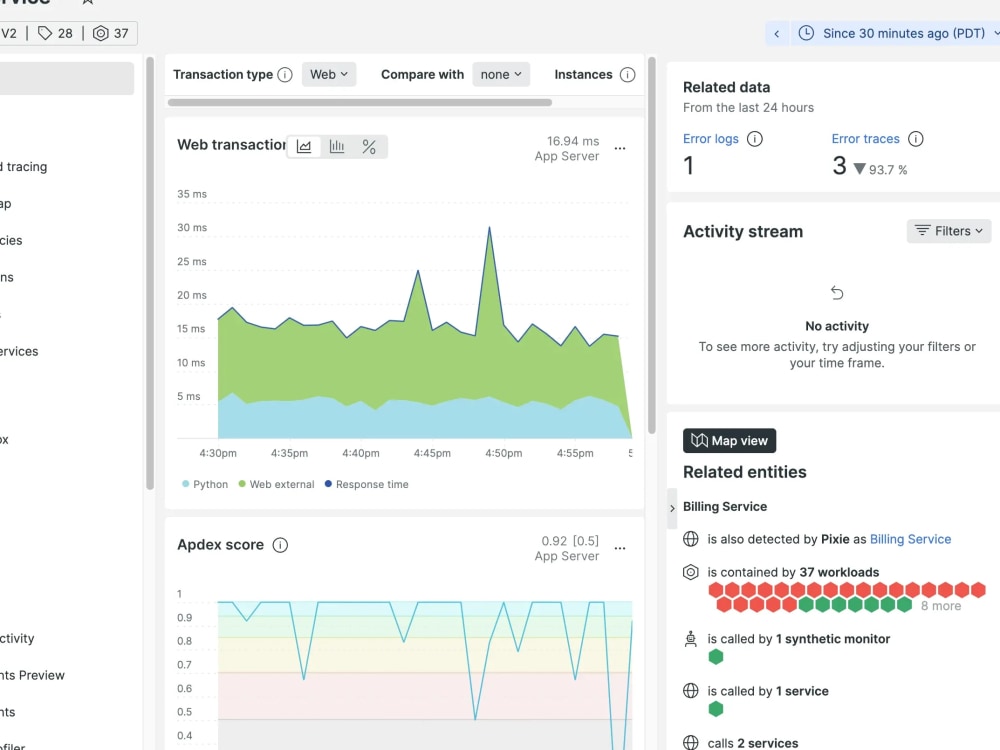The width and height of the screenshot is (1000, 750).
Task: Open Transaction type info icon
Action: (x=285, y=75)
